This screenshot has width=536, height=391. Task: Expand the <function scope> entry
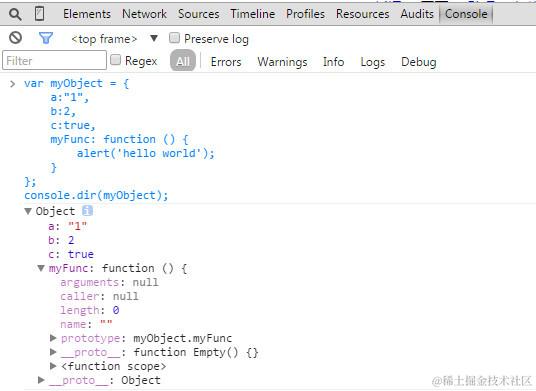53,366
